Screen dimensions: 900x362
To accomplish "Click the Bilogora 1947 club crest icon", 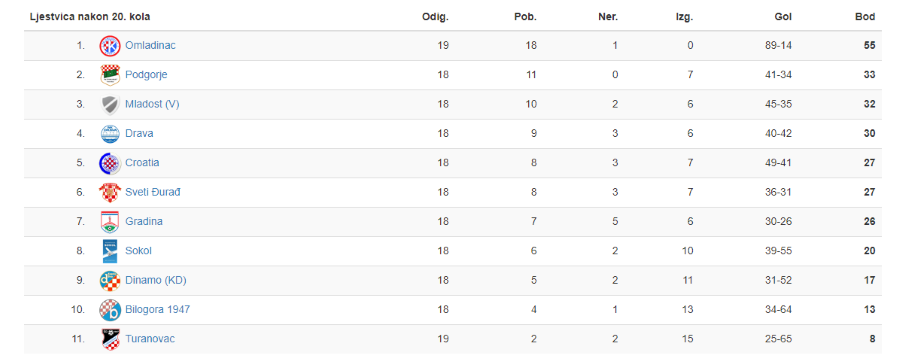I will click(110, 310).
